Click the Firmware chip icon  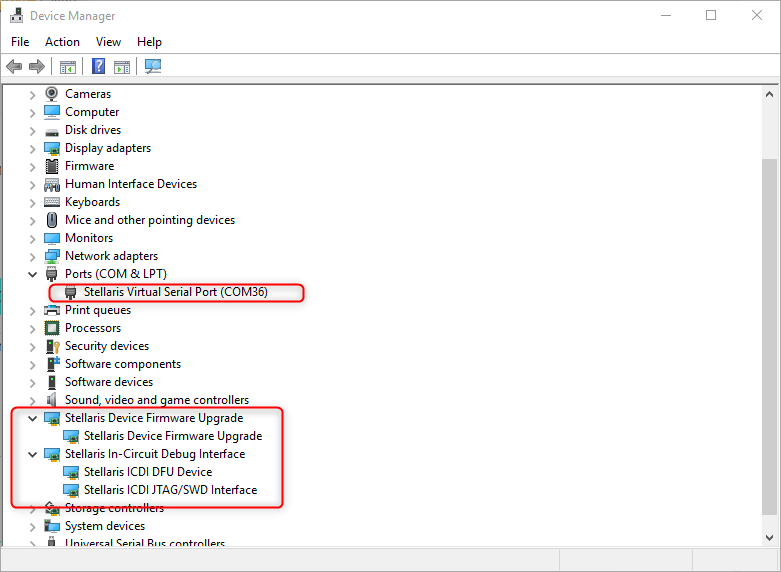point(52,166)
